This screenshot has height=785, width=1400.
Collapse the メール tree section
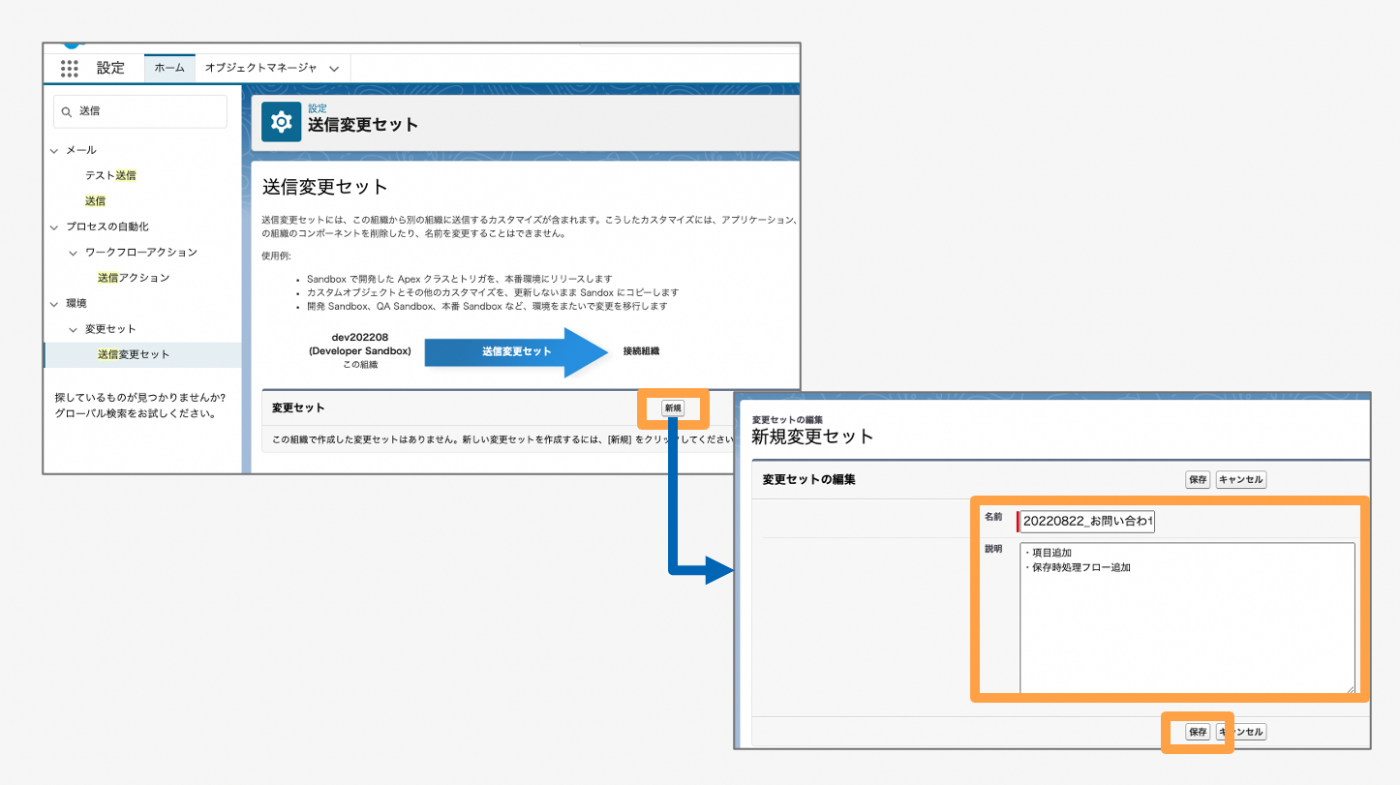[x=55, y=150]
